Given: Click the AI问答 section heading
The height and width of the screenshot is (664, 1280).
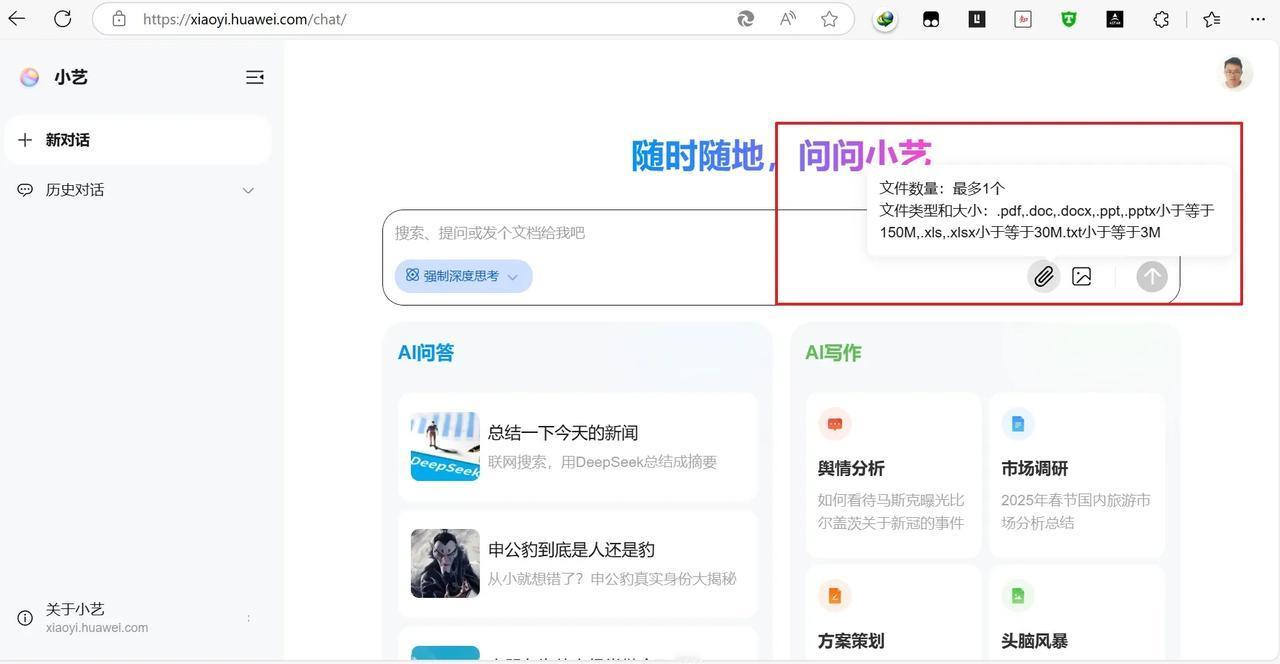Looking at the screenshot, I should click(x=426, y=352).
